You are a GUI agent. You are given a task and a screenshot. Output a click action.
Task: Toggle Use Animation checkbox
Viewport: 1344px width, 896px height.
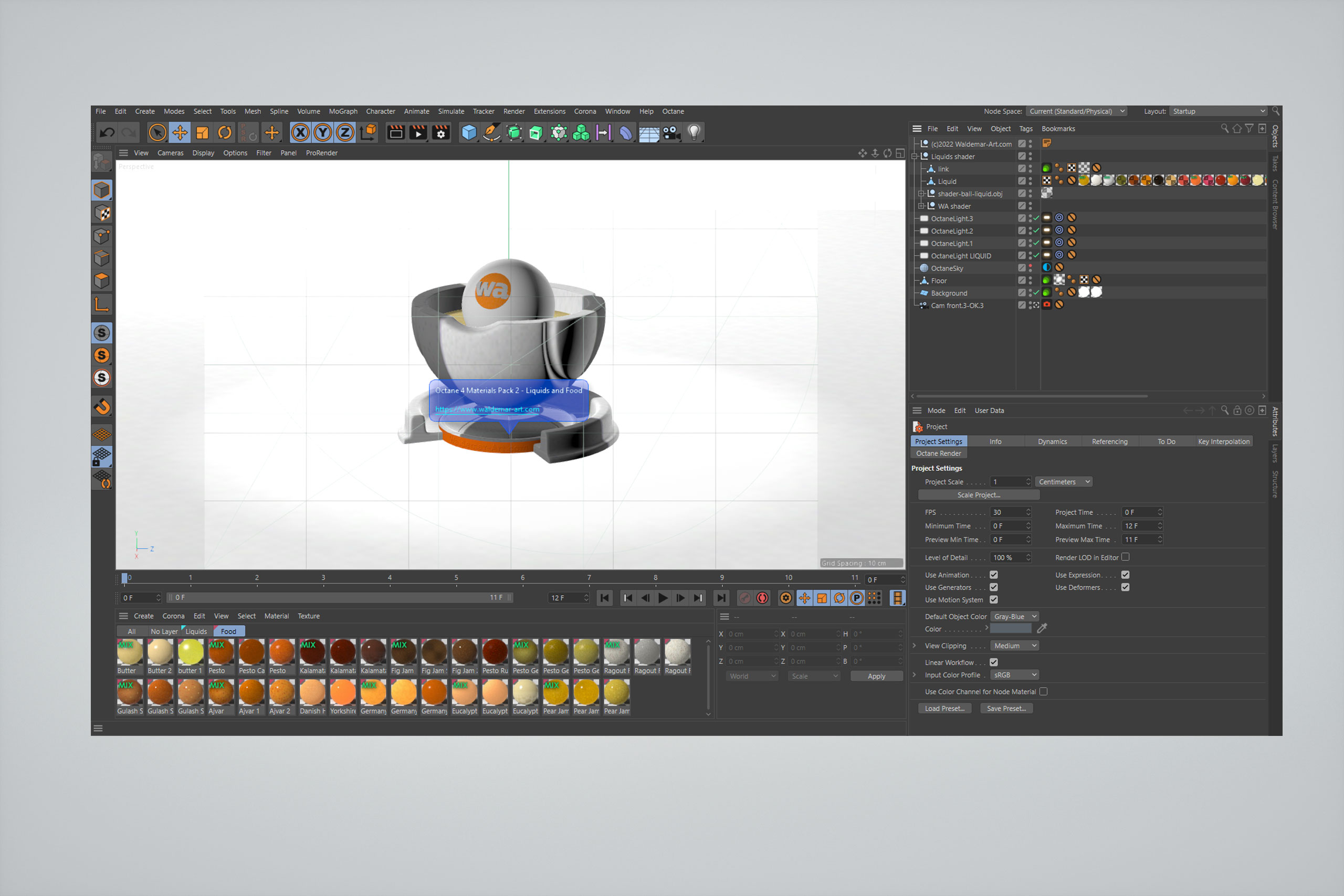point(994,575)
